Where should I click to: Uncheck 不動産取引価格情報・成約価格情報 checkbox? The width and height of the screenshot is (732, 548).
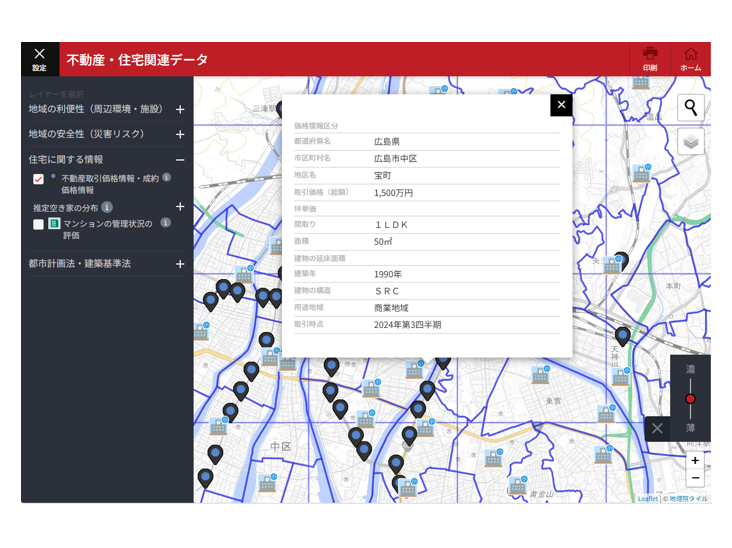click(x=39, y=179)
